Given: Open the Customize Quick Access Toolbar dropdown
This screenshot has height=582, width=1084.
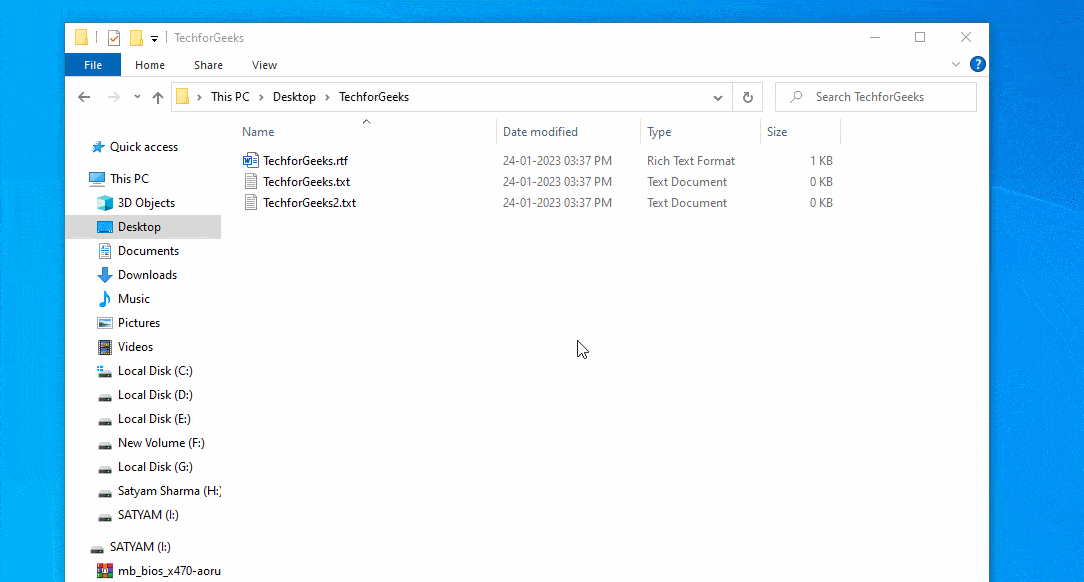Looking at the screenshot, I should [x=154, y=39].
